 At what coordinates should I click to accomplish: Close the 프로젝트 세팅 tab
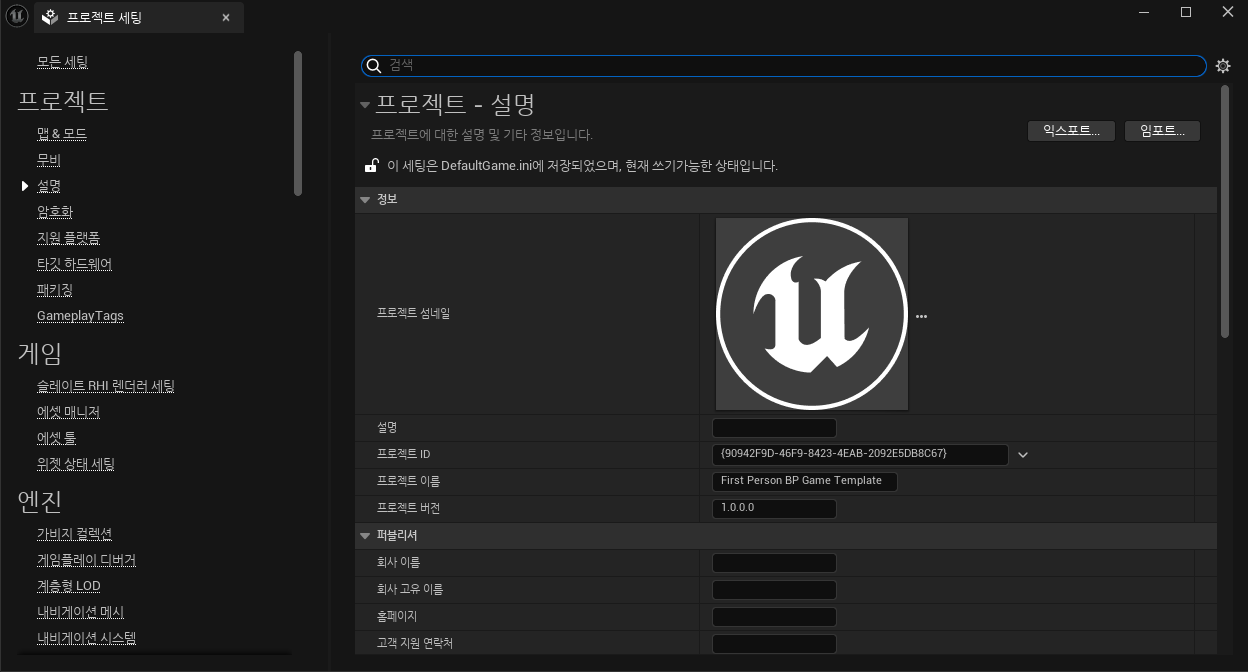pos(226,18)
